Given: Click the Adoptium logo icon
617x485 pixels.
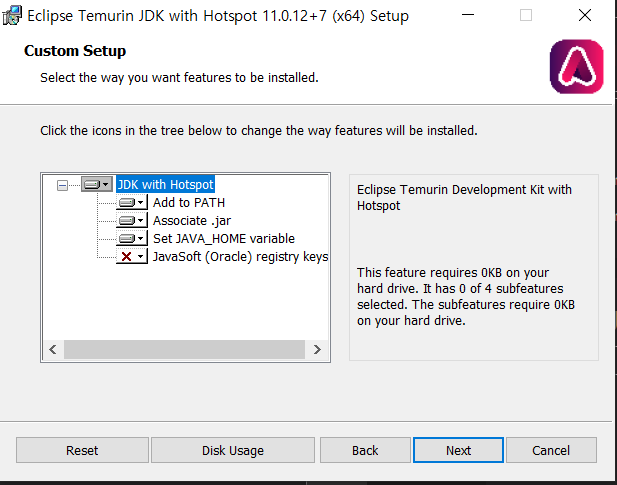Looking at the screenshot, I should [576, 66].
